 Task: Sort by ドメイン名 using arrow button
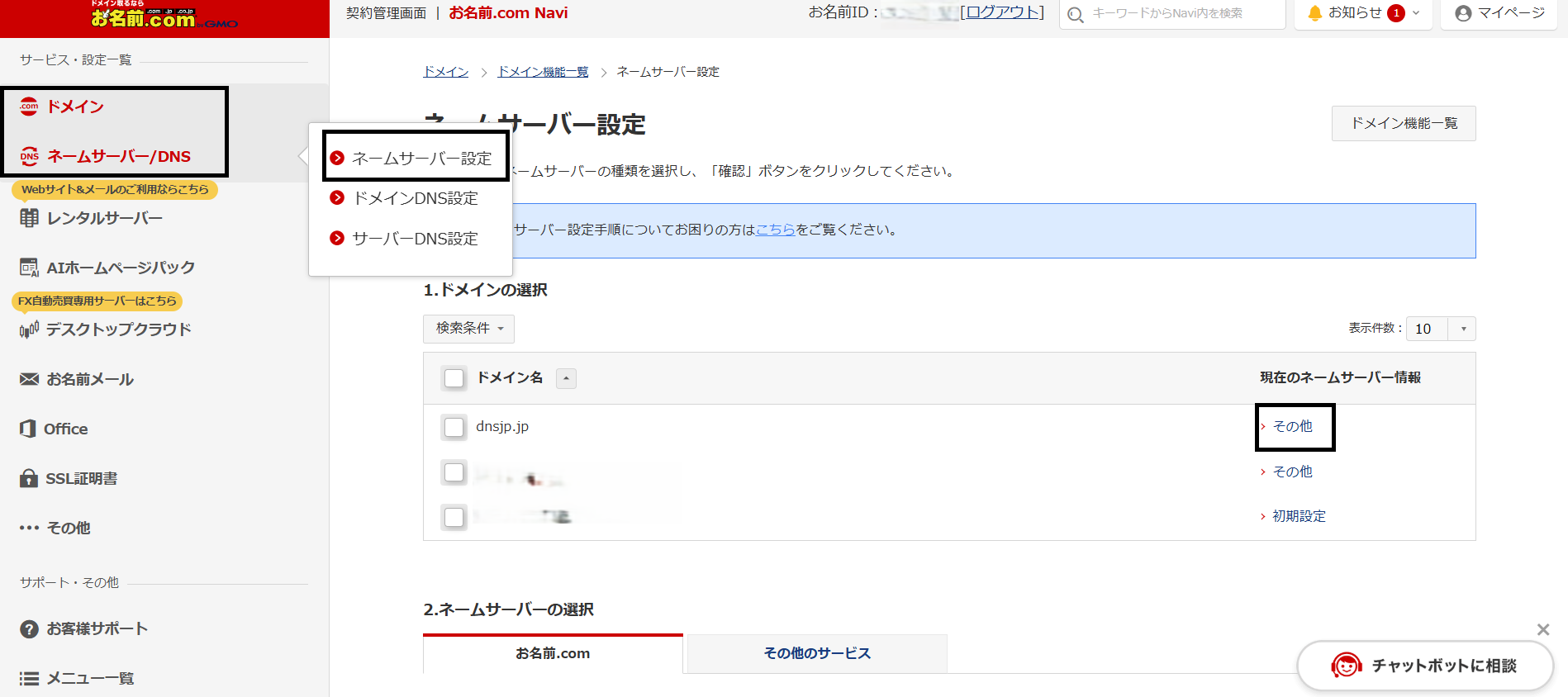[566, 378]
